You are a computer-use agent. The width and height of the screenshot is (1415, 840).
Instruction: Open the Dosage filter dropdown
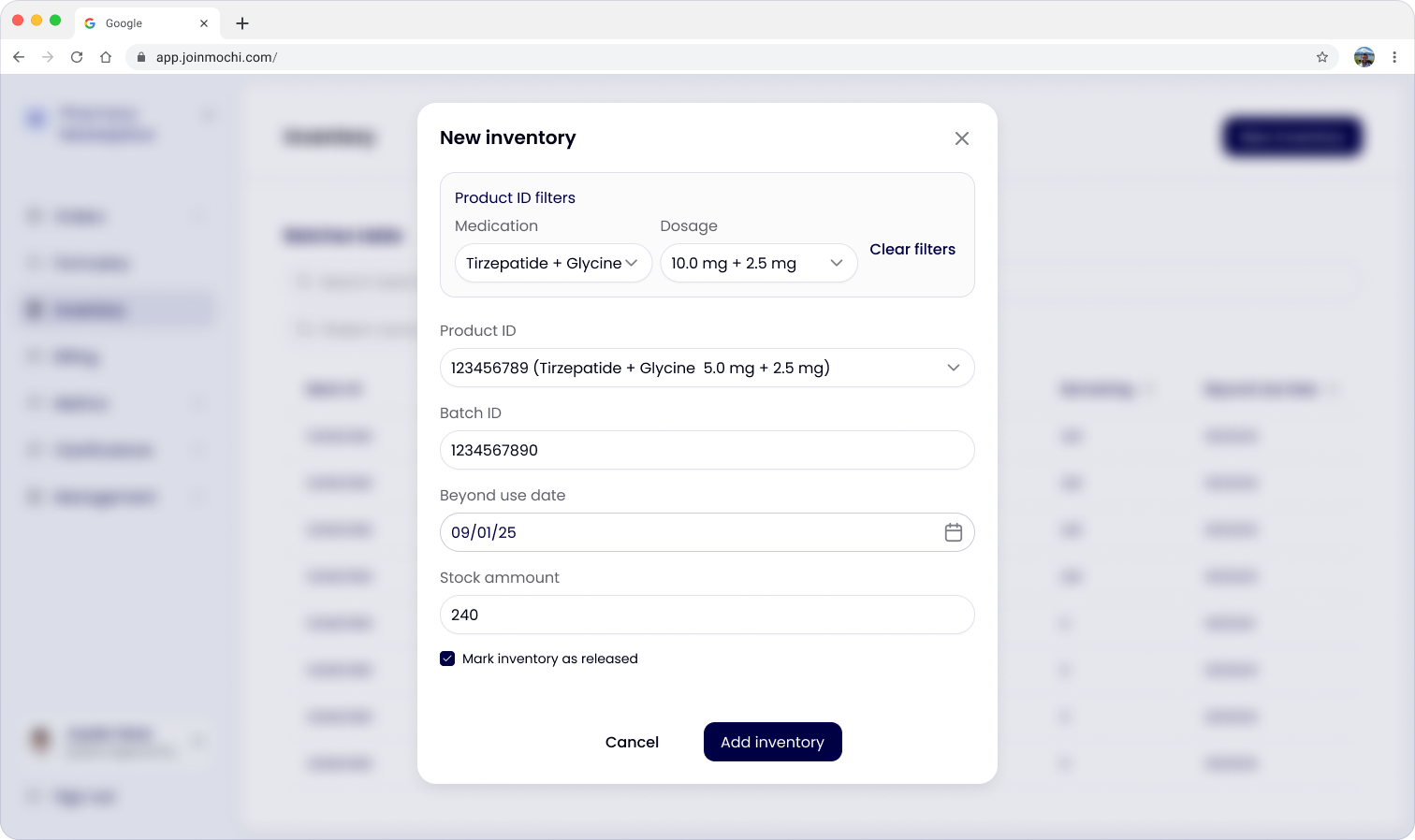[x=759, y=263]
